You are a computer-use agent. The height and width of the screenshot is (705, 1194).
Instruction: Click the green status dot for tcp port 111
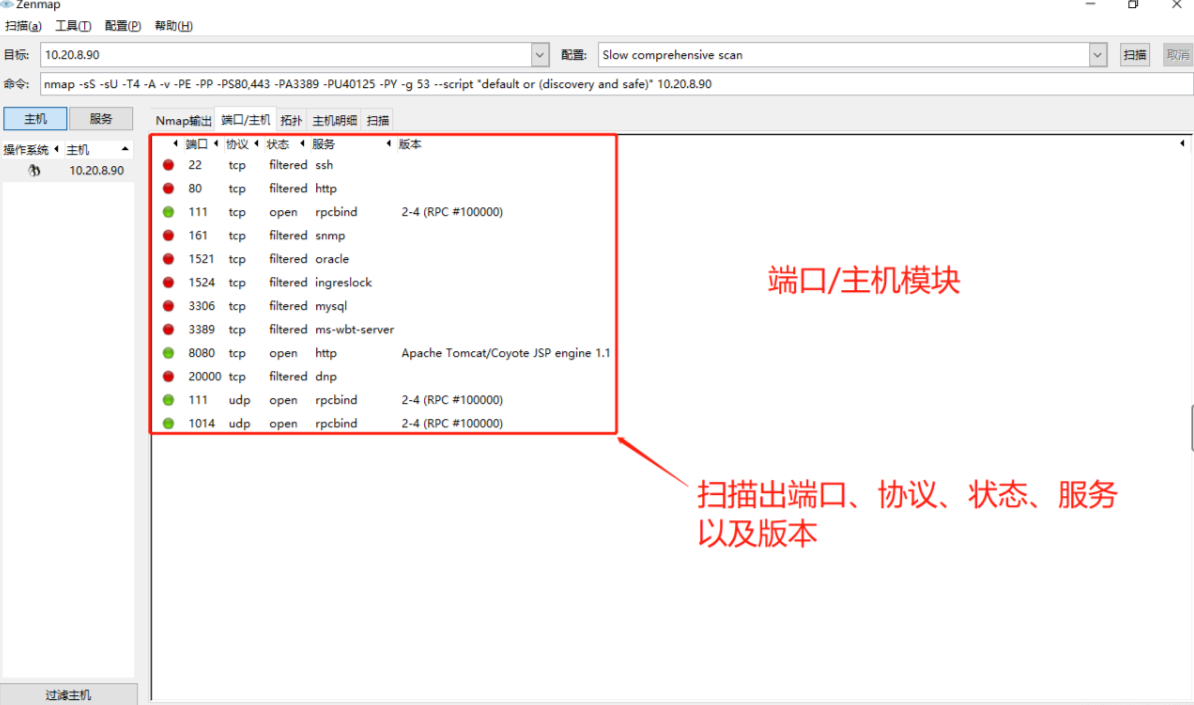[168, 212]
